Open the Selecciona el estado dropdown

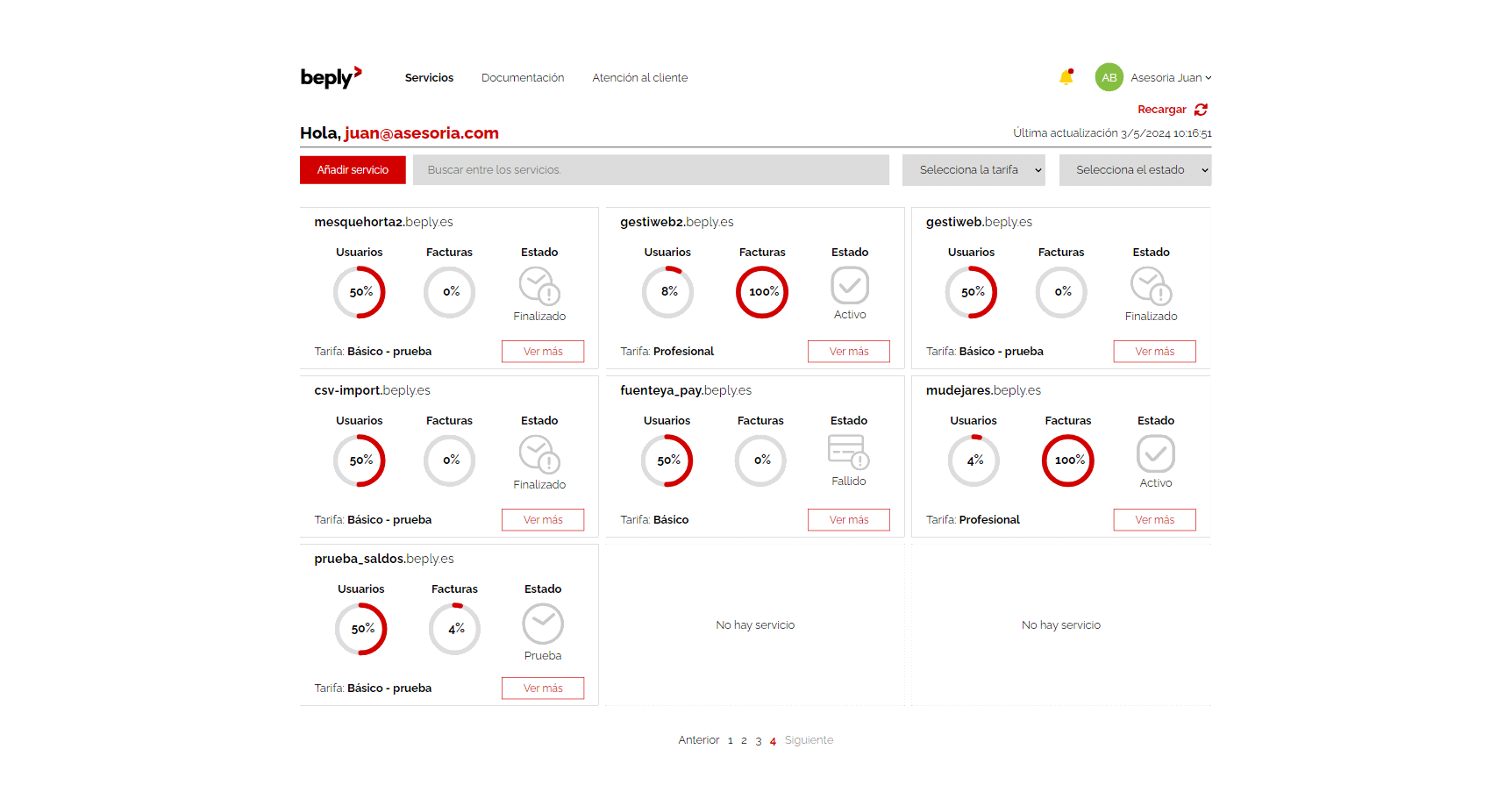pos(1135,170)
